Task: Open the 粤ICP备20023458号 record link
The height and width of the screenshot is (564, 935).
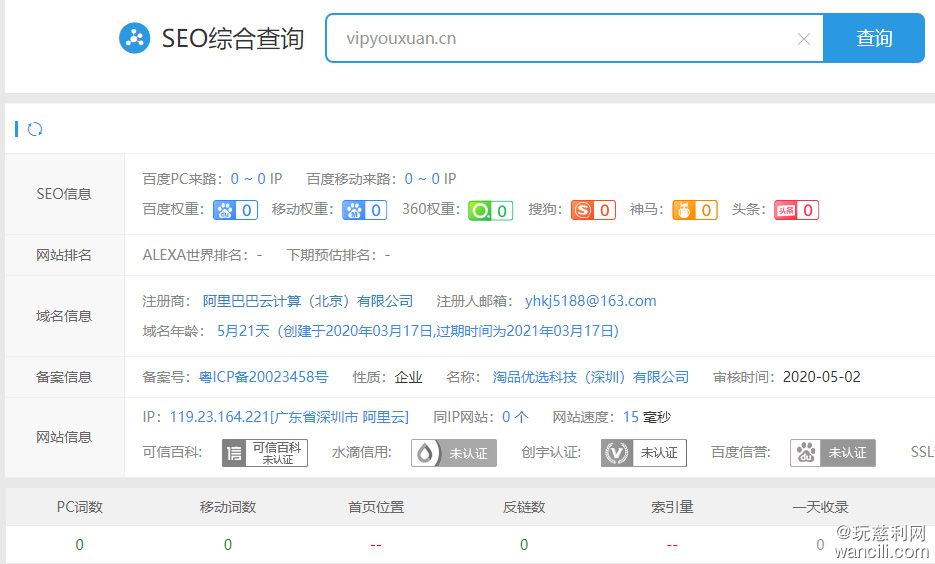Action: pyautogui.click(x=264, y=377)
